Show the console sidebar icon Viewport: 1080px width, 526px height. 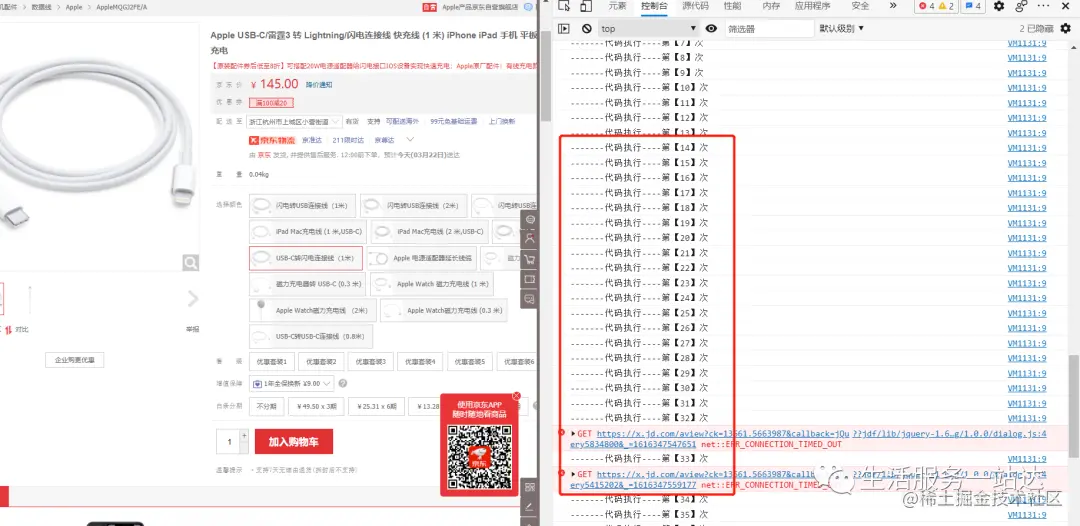[564, 28]
